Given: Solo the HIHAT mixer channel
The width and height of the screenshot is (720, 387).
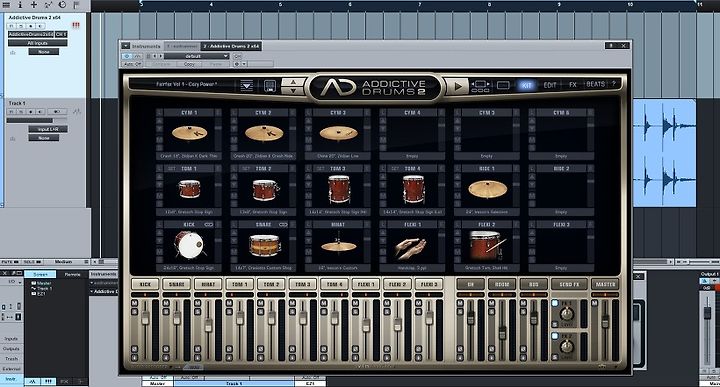Looking at the screenshot, I should click(198, 312).
